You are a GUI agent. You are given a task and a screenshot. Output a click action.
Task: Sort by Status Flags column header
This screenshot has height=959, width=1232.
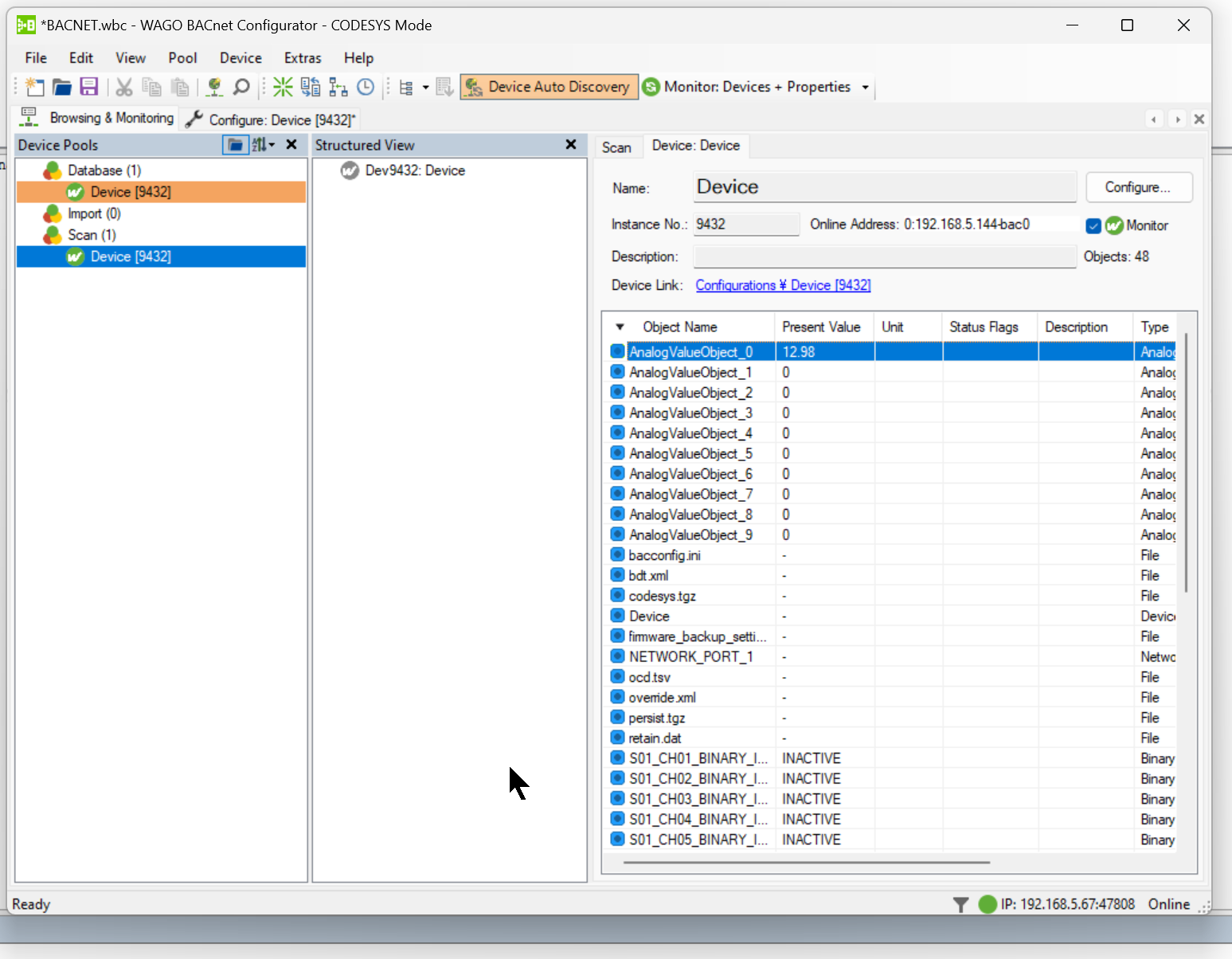point(984,327)
